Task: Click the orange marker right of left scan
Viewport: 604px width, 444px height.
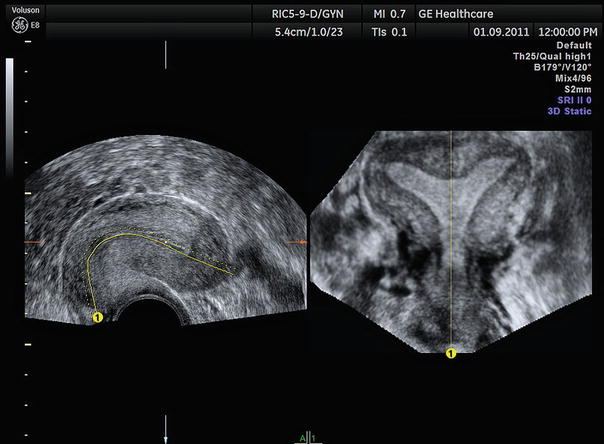Action: coord(296,242)
